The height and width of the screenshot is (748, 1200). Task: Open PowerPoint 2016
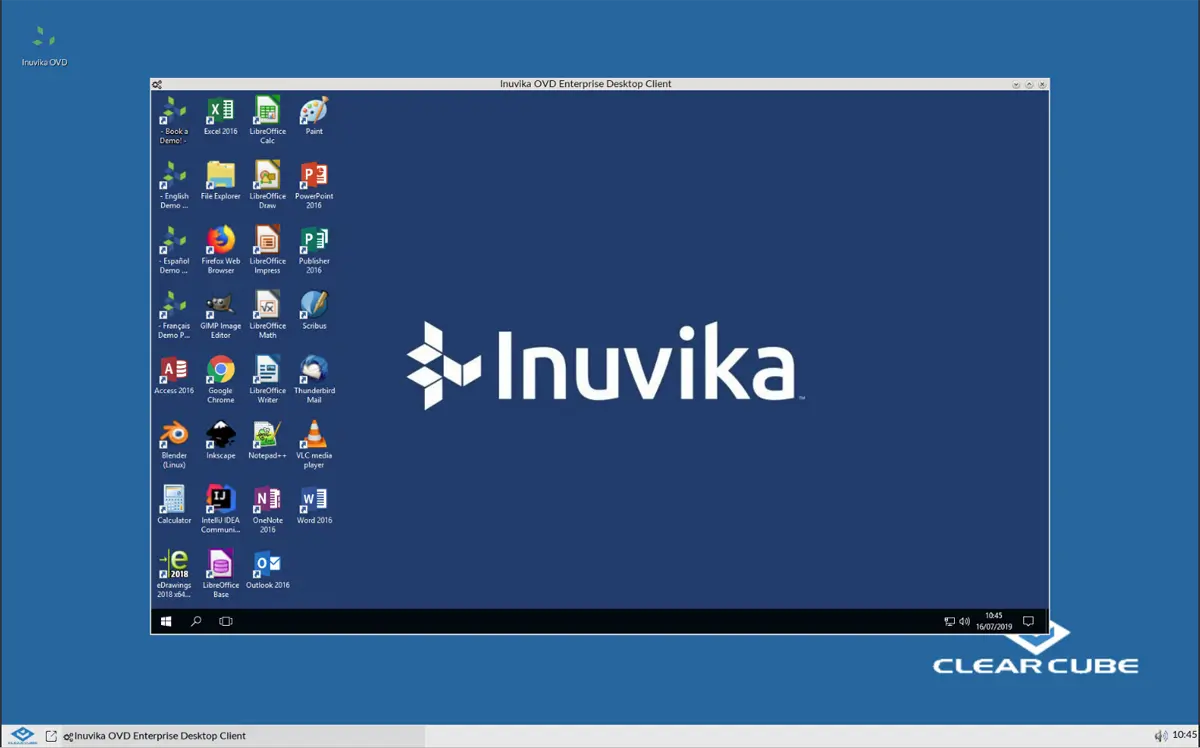pos(314,185)
